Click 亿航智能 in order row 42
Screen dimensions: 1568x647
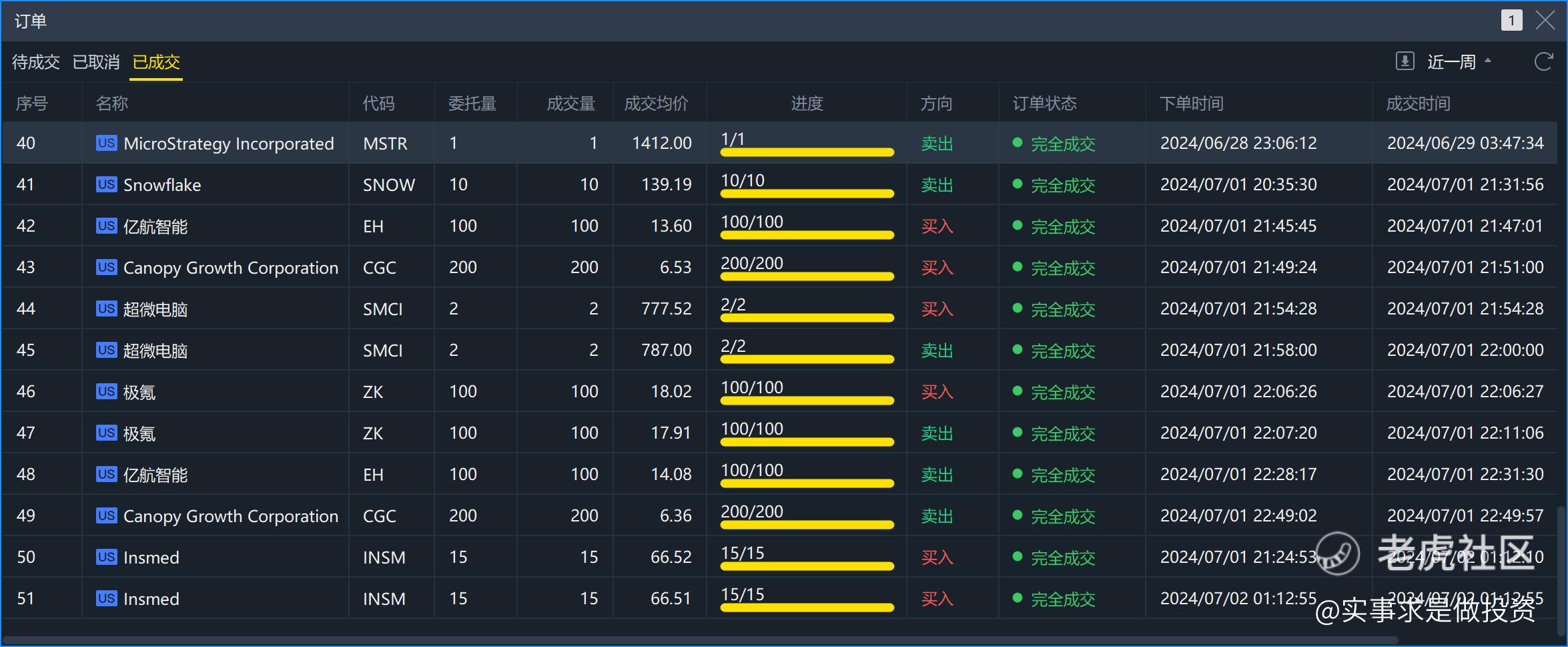pos(155,226)
